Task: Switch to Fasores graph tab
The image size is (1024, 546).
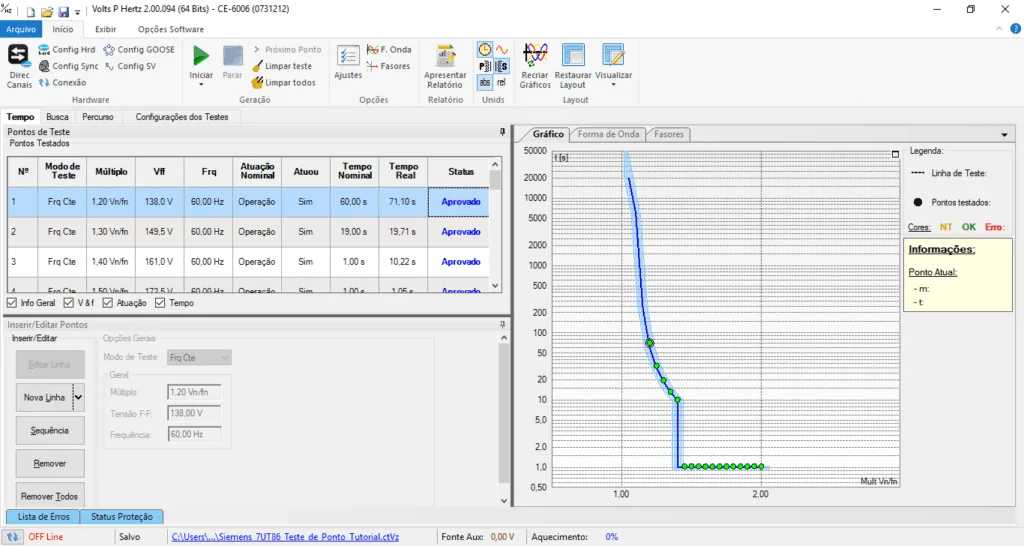Action: [x=669, y=134]
